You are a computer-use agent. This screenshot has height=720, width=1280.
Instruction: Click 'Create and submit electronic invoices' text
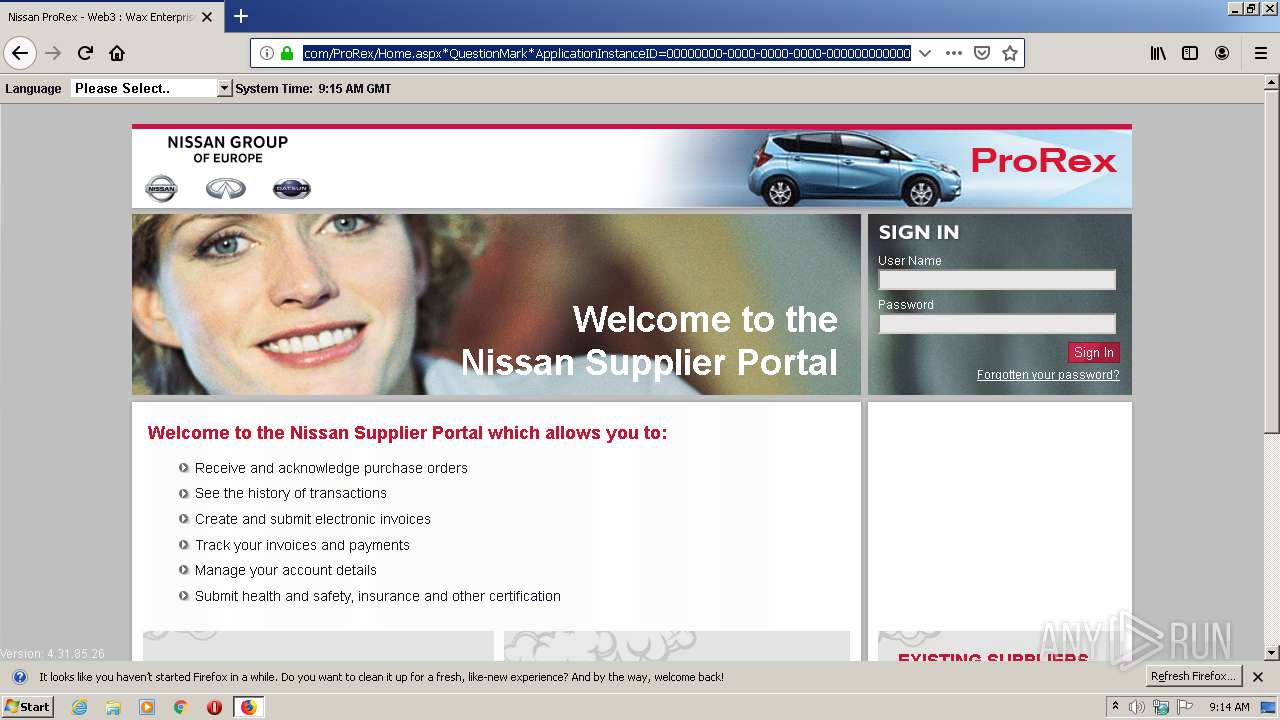click(x=313, y=519)
